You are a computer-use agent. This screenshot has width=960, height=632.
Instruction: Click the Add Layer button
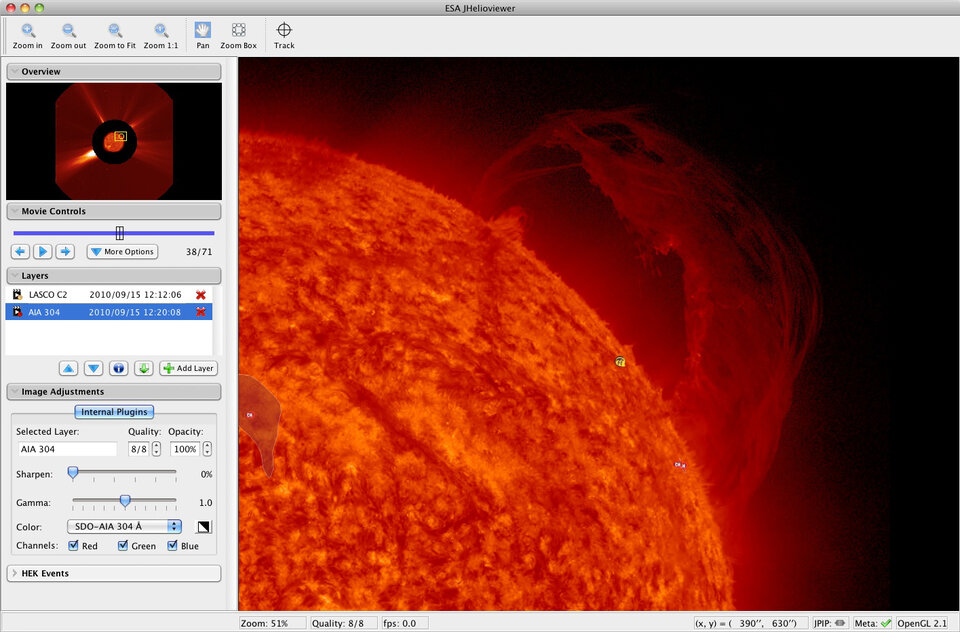[x=188, y=368]
